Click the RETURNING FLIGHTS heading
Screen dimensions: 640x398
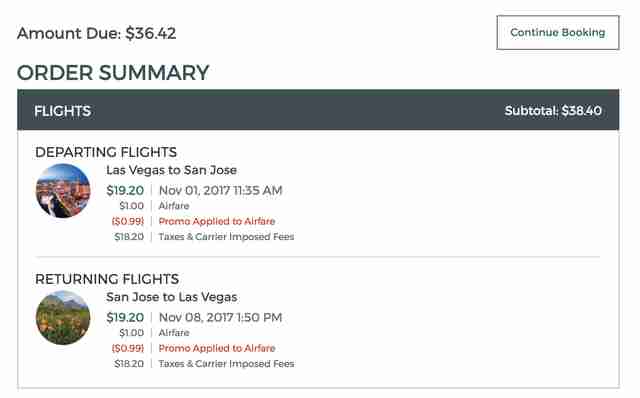[x=107, y=279]
